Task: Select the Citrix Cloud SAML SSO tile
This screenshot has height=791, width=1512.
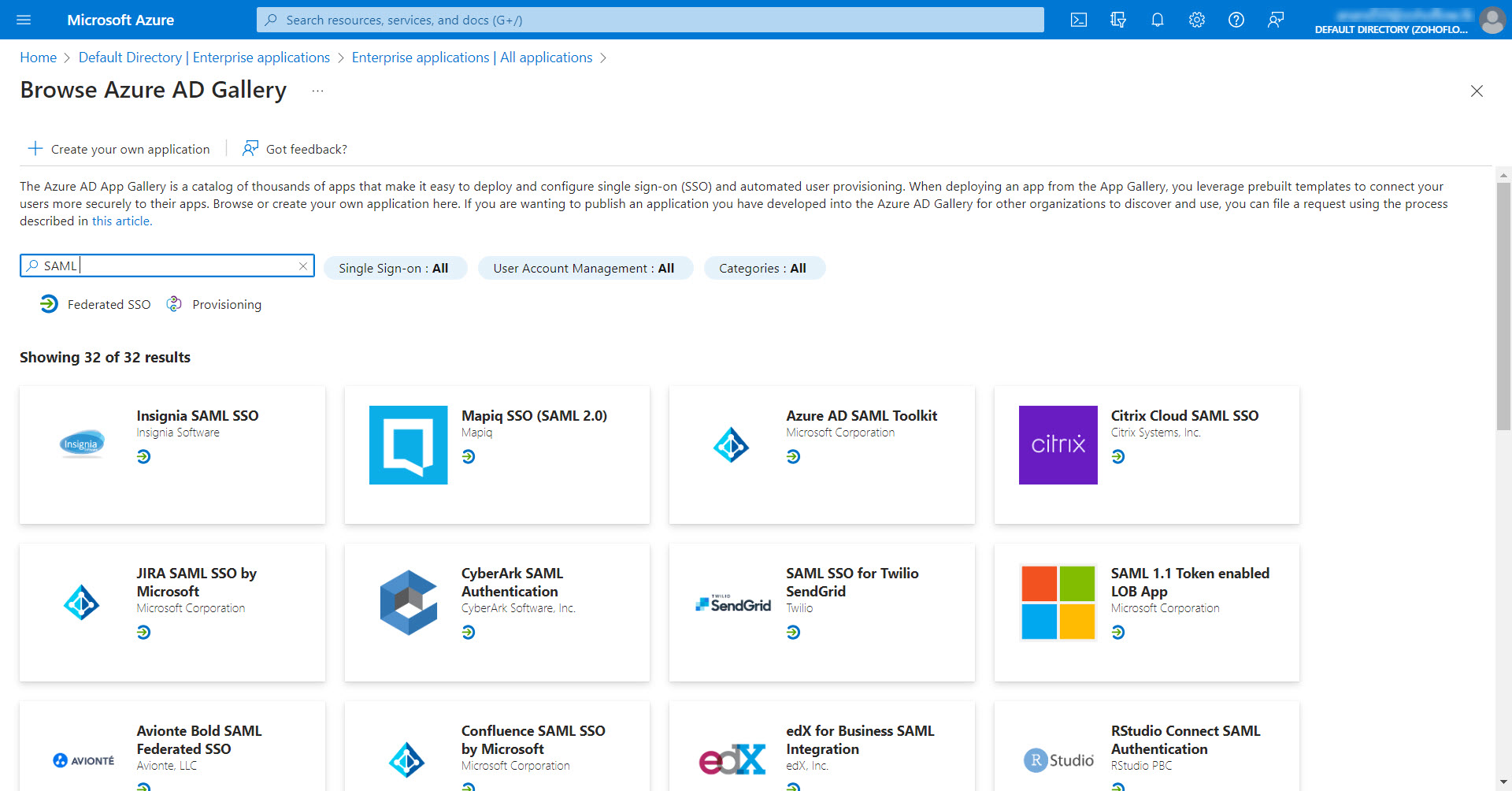Action: 1146,455
